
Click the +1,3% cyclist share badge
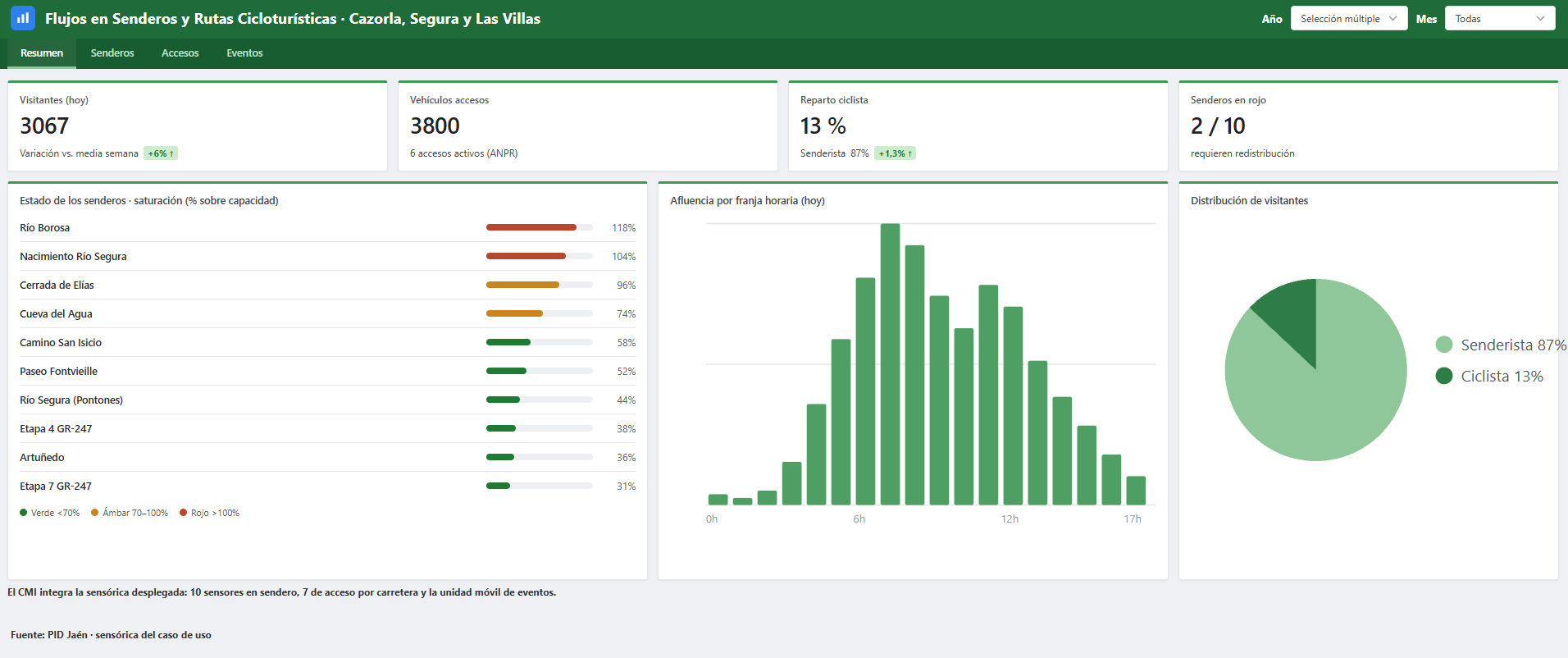pos(895,153)
